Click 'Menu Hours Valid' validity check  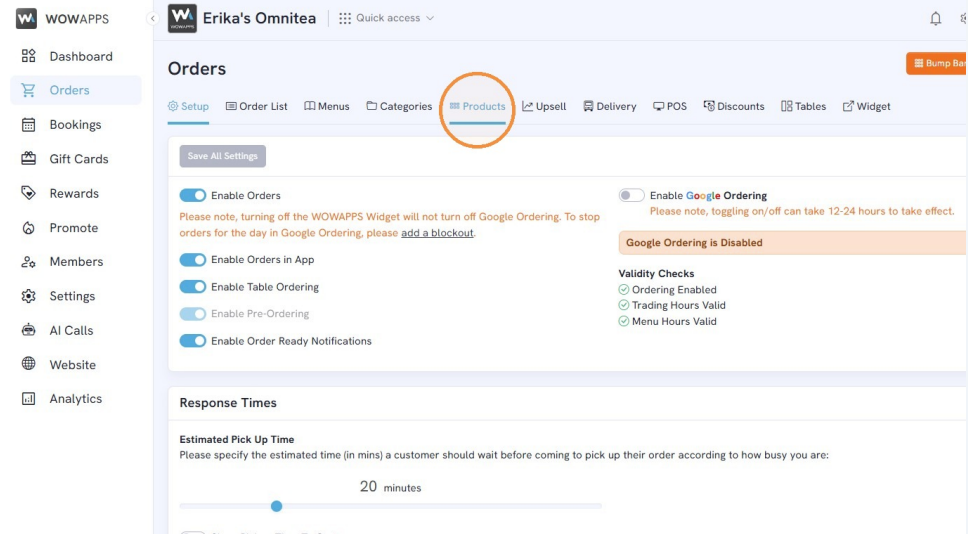tap(667, 321)
